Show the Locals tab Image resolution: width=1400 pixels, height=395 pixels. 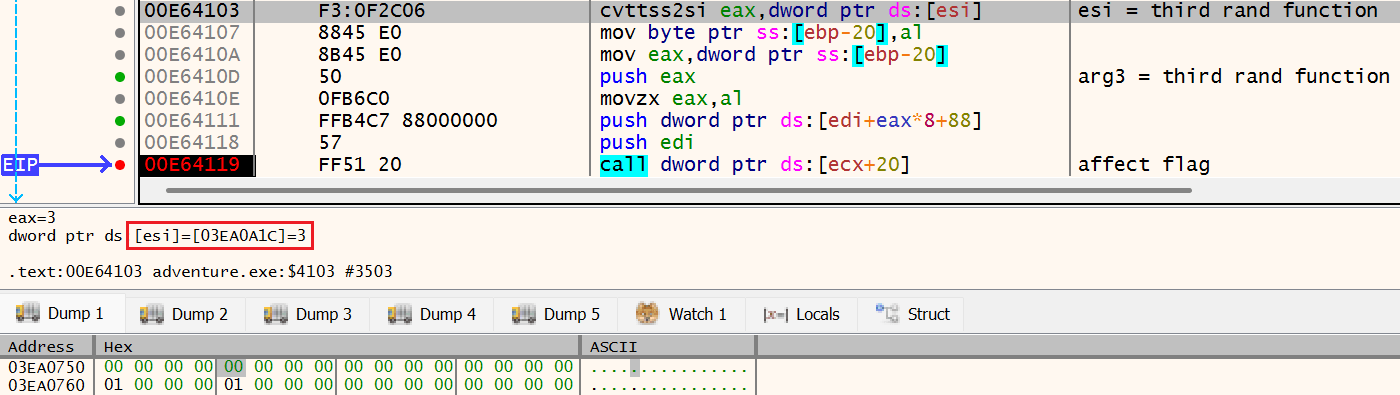click(x=801, y=314)
